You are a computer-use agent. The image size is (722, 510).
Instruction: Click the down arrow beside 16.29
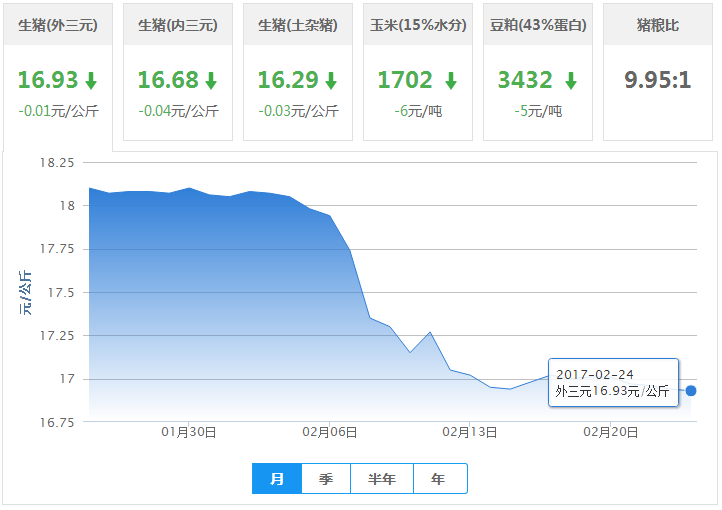[331, 81]
